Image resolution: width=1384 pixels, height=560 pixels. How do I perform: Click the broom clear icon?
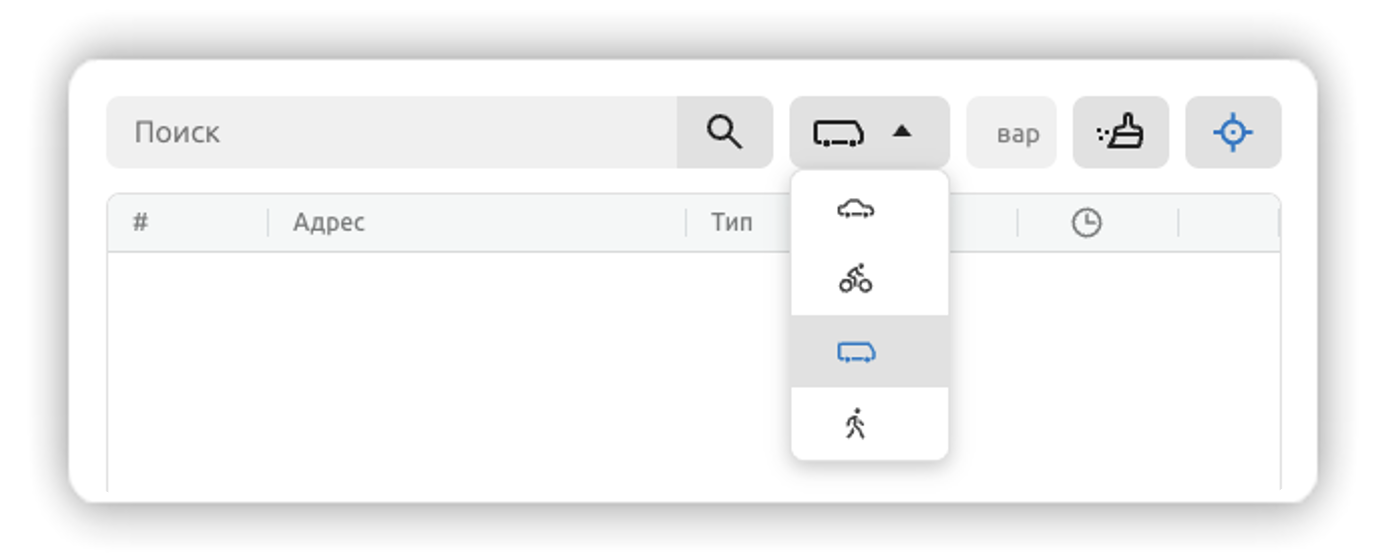pos(1121,132)
